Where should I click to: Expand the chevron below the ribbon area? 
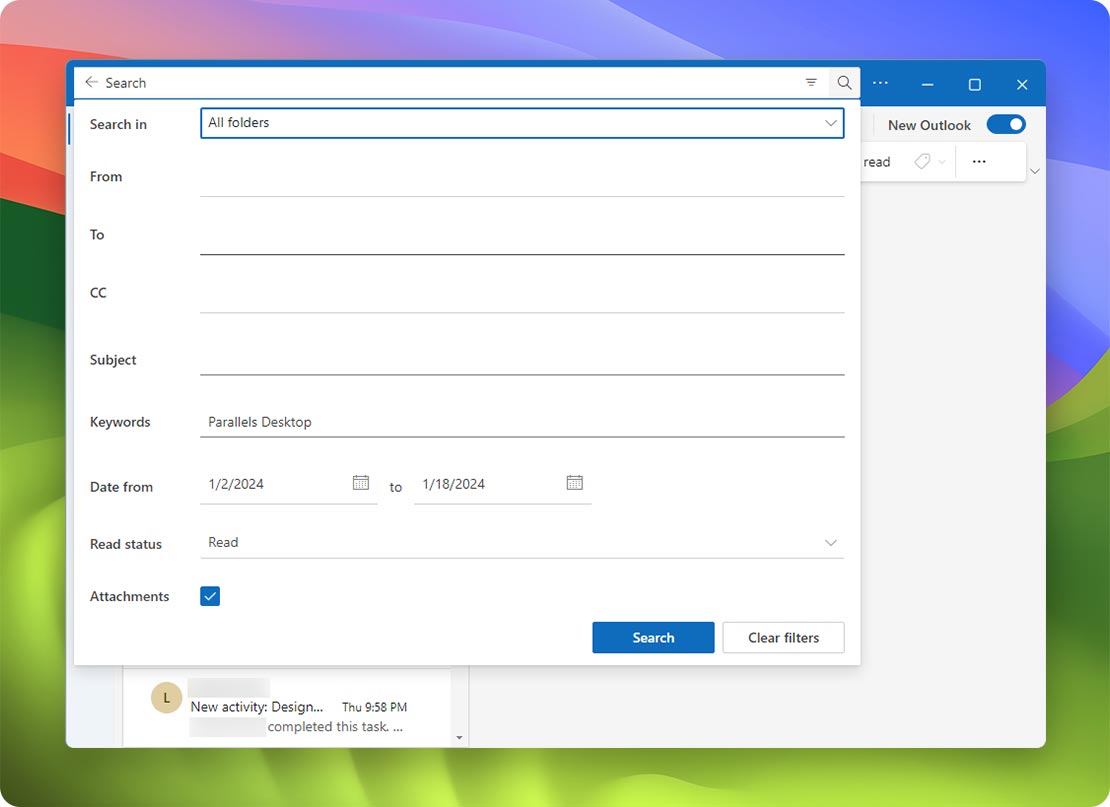point(1034,171)
